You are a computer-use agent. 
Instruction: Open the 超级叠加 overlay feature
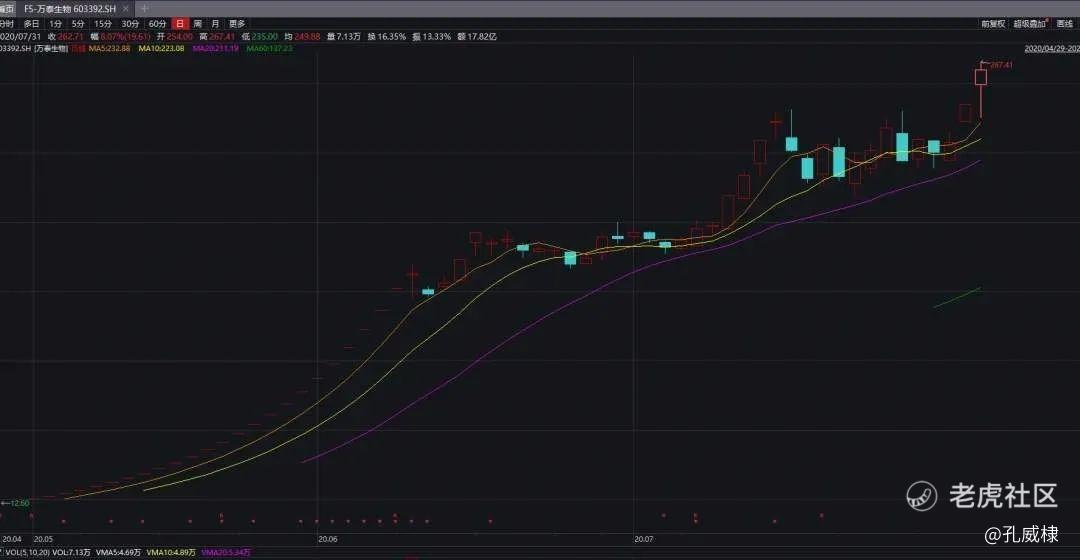click(1030, 24)
